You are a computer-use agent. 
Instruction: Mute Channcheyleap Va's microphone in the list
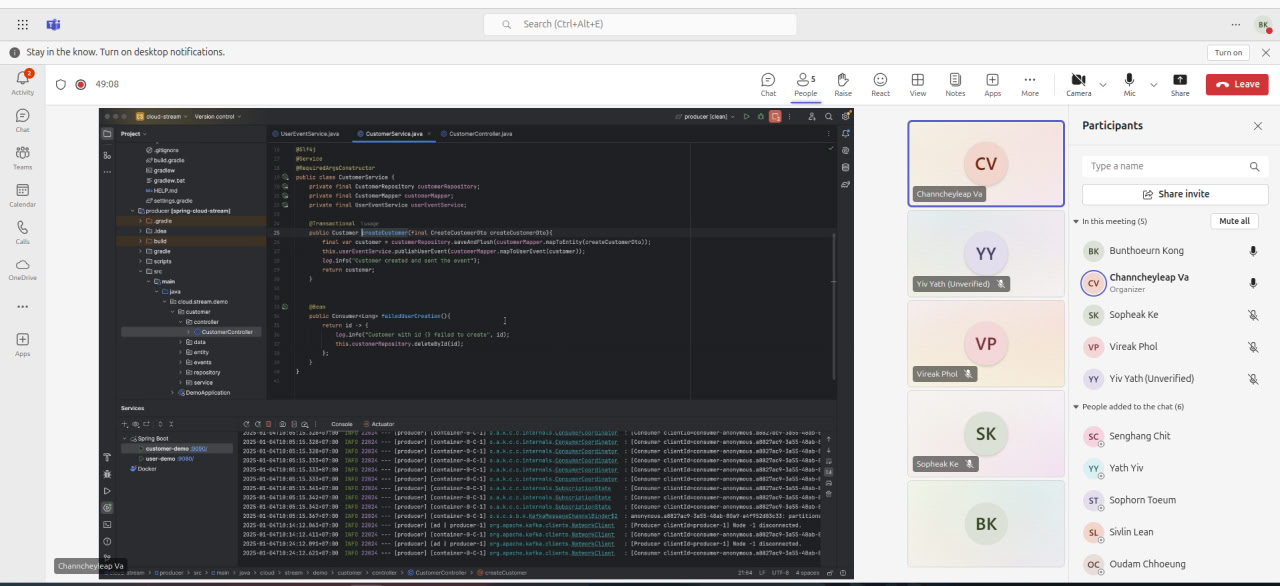click(x=1253, y=284)
